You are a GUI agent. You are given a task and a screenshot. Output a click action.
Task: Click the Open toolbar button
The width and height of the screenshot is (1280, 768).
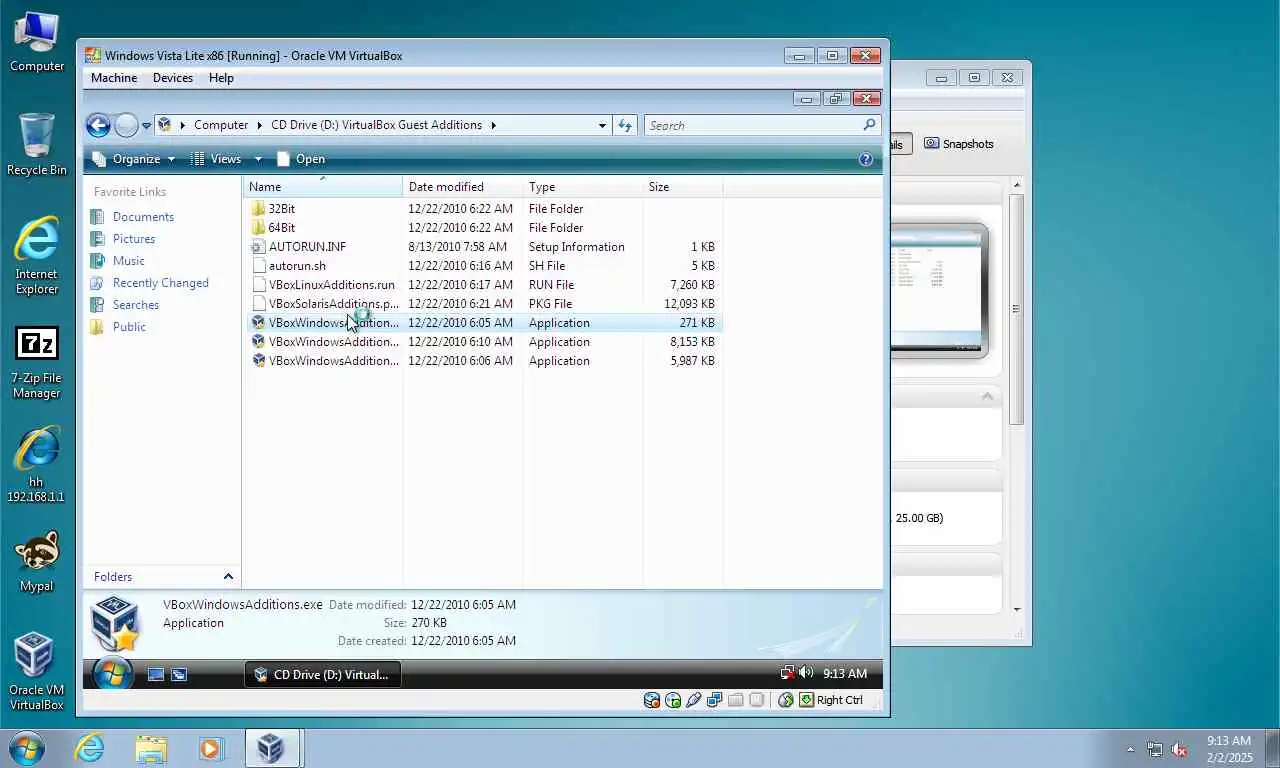(301, 159)
